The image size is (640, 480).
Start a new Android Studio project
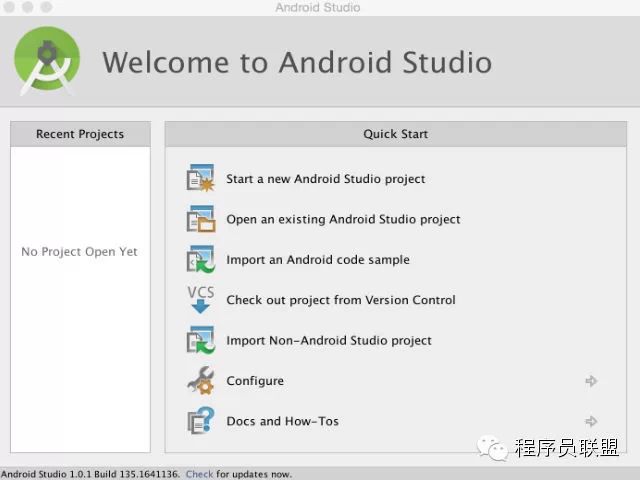coord(325,179)
